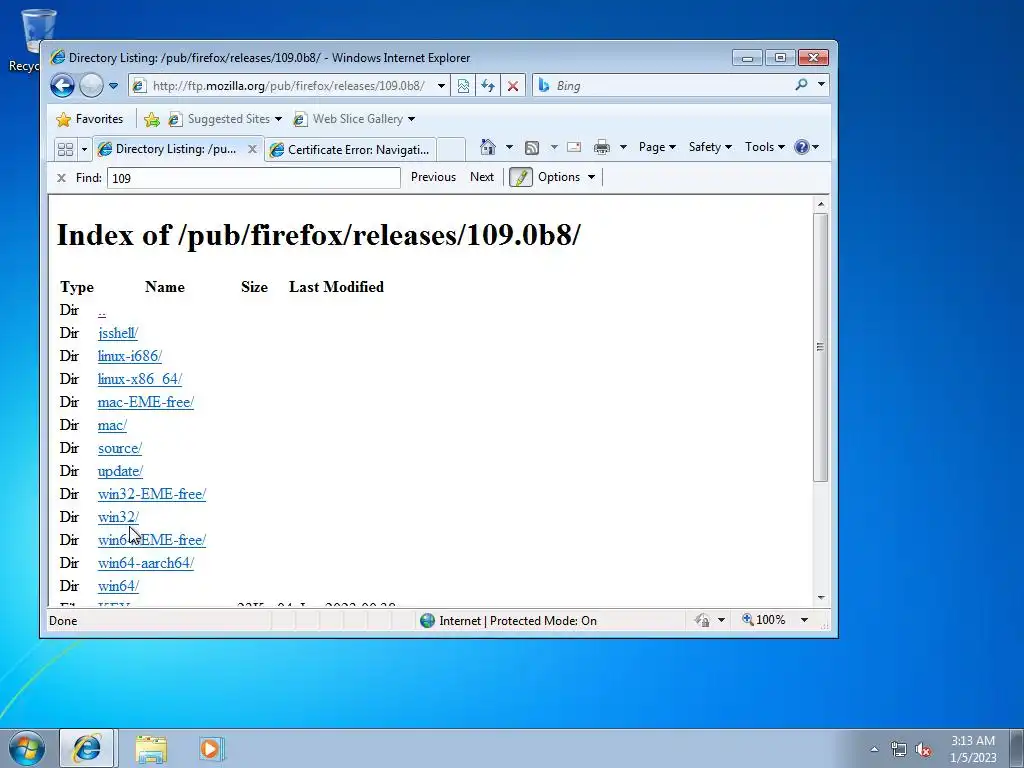Open the win32/ directory link

pos(118,517)
